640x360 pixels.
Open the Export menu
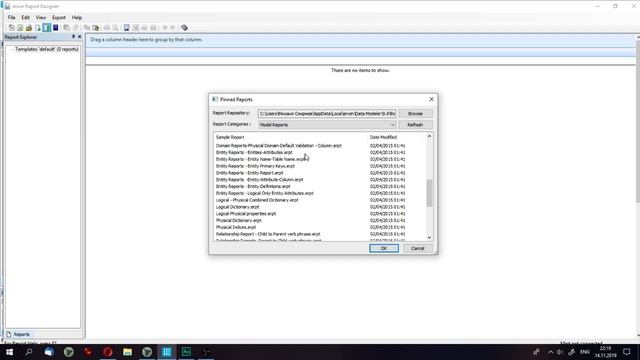(59, 18)
